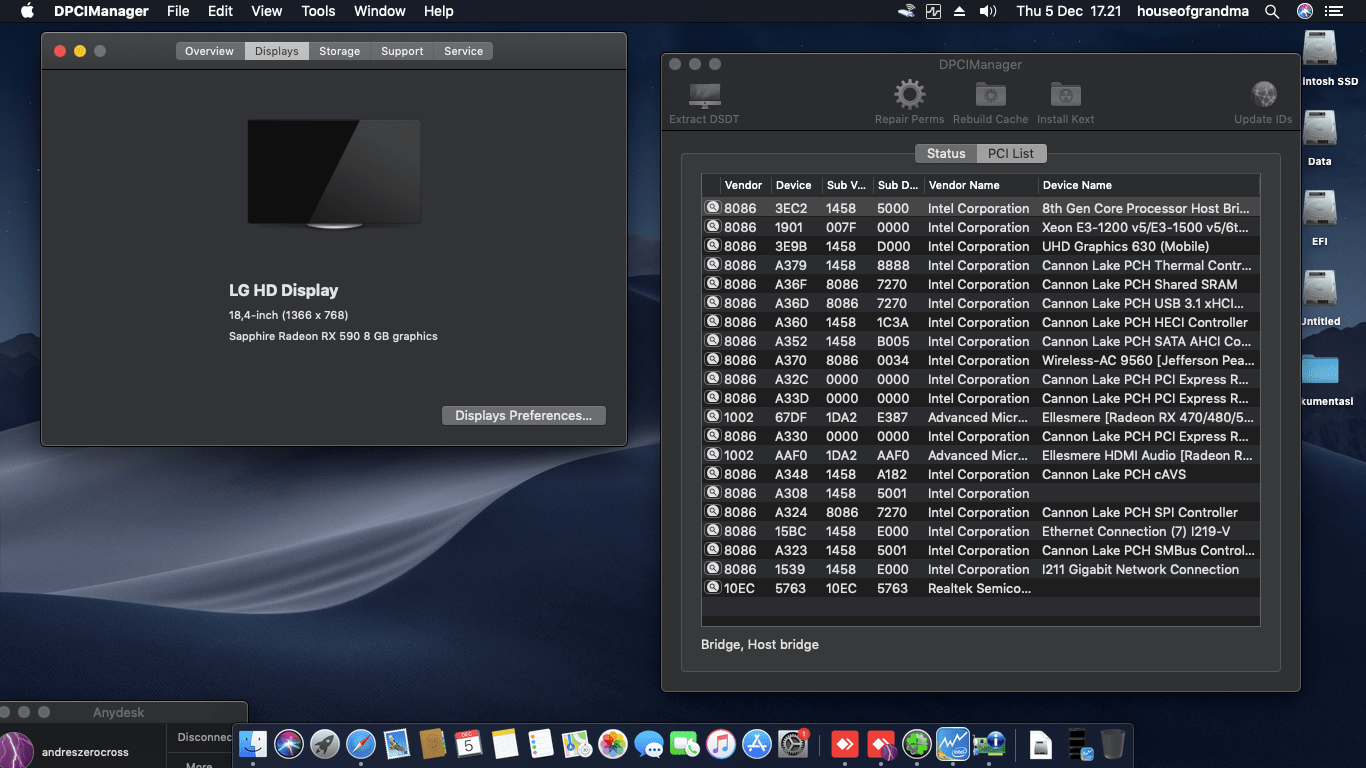Open Notification Center from menu bar
Screen dimensions: 1366x768
point(1334,11)
